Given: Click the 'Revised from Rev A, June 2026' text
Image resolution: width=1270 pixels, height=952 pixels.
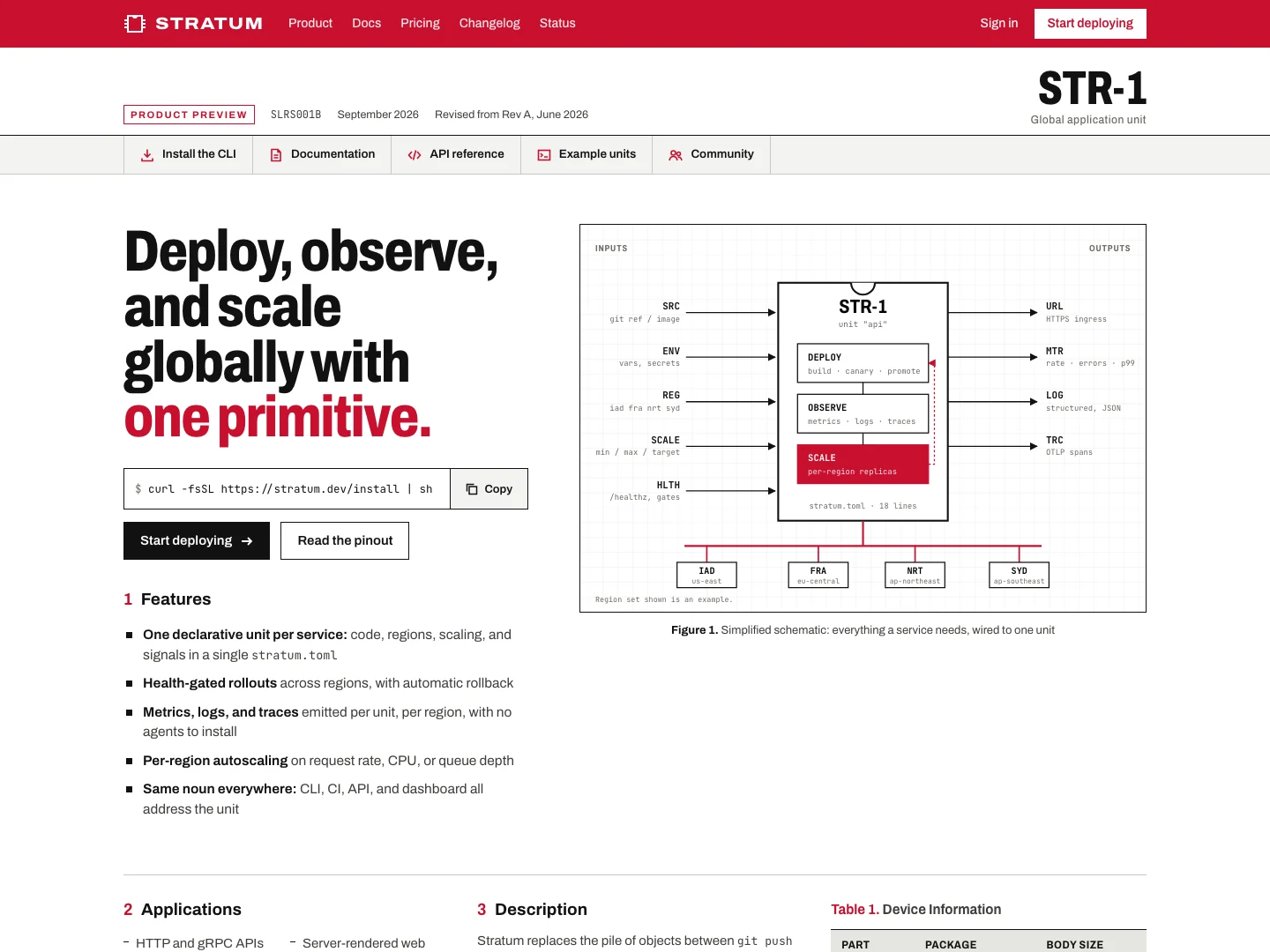Looking at the screenshot, I should pos(512,115).
